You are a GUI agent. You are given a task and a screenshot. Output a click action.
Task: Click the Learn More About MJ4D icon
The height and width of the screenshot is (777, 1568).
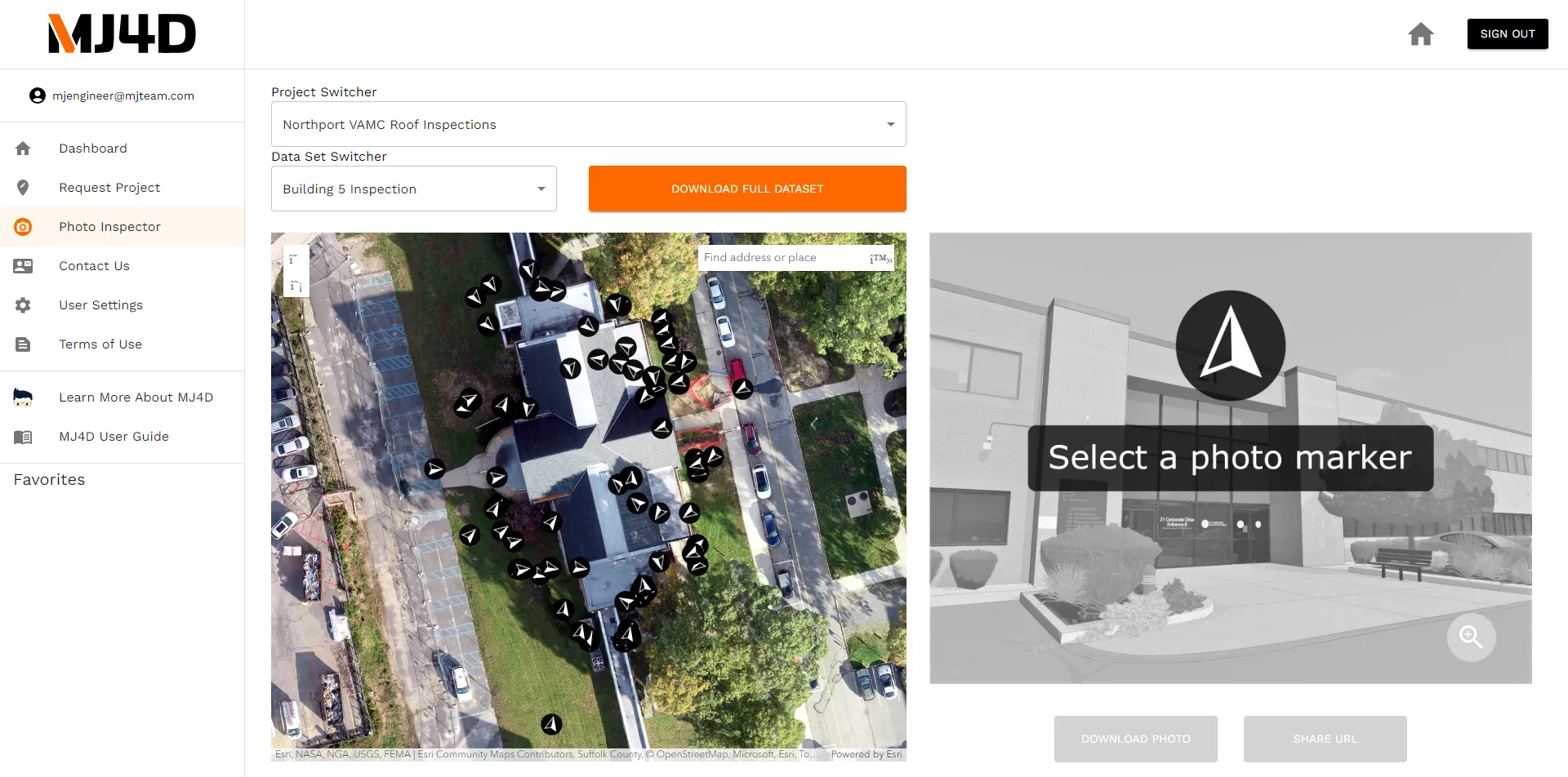pyautogui.click(x=23, y=397)
